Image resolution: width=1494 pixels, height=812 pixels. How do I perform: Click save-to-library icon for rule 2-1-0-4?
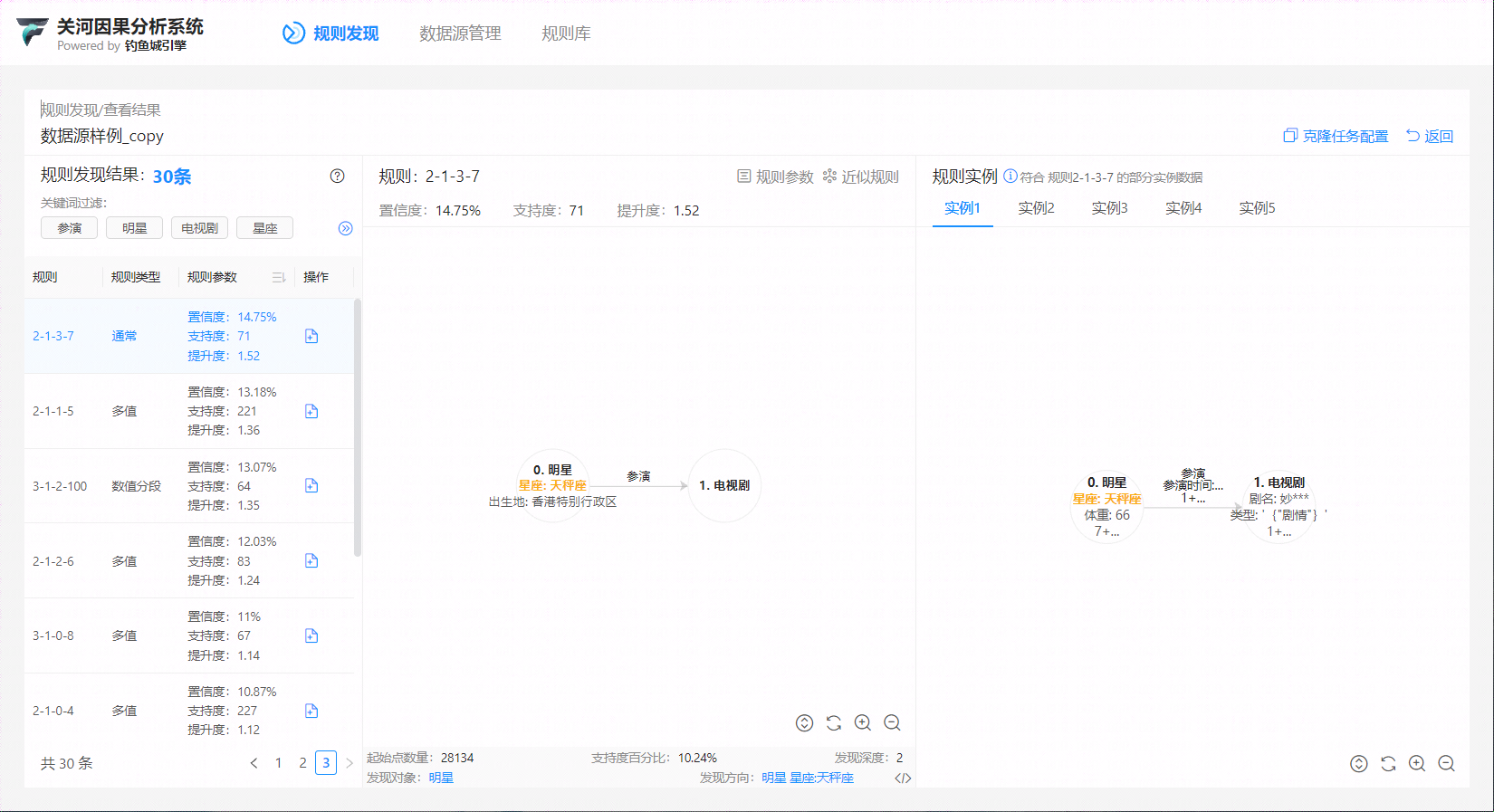311,711
